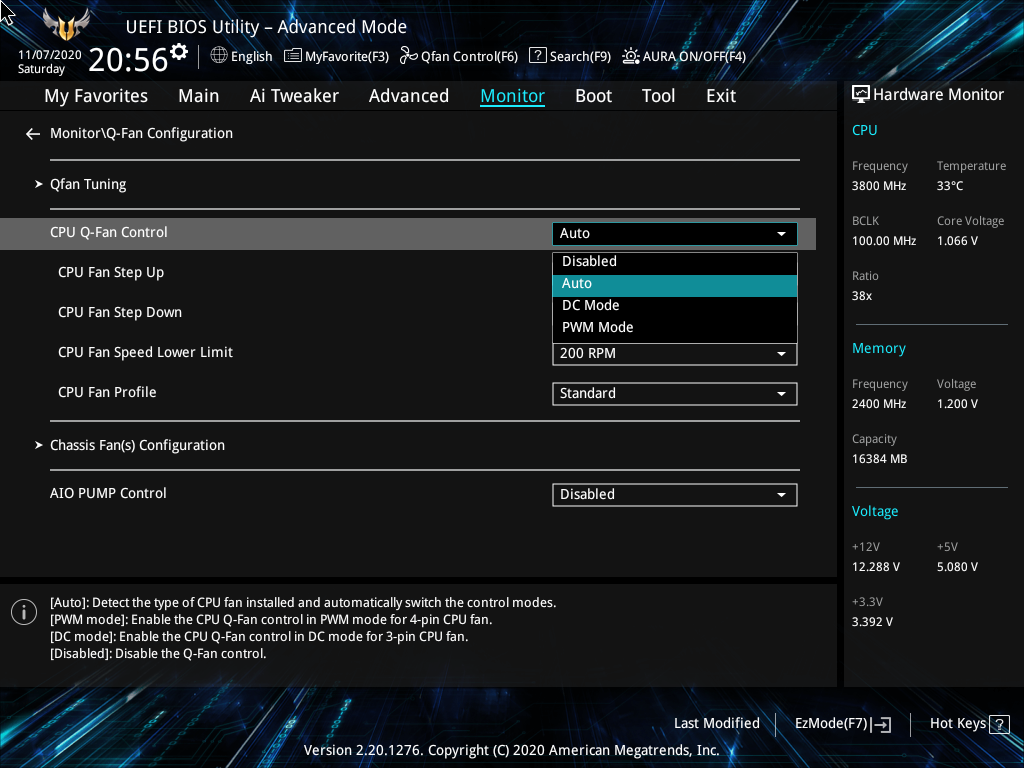Click the +3.3V reading 3.392 V
1024x768 pixels.
point(872,622)
